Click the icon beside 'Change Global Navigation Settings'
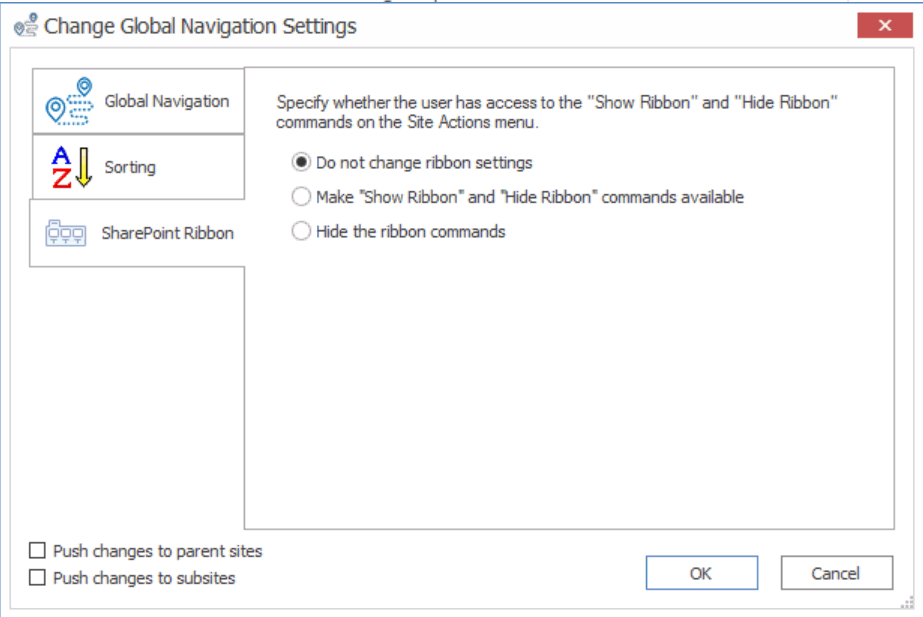 click(27, 25)
